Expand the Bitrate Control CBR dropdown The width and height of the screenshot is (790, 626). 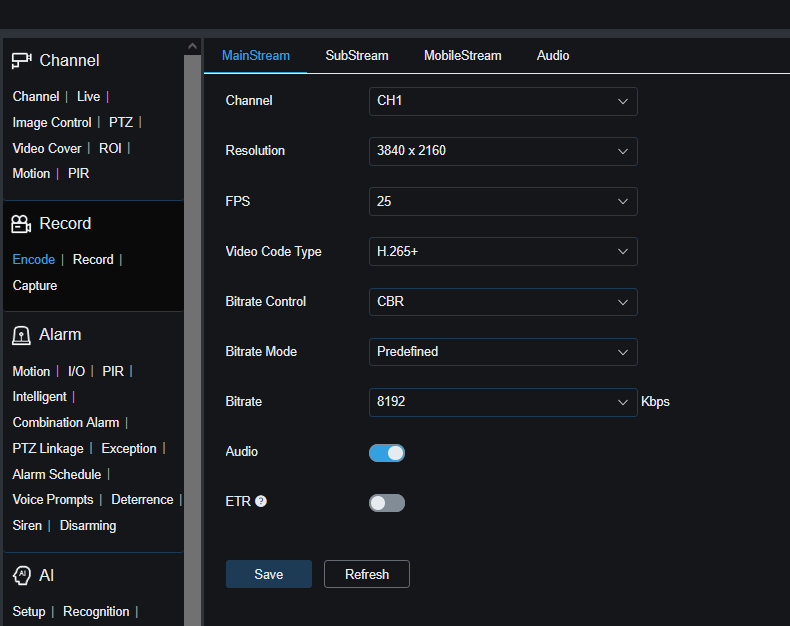click(x=502, y=301)
